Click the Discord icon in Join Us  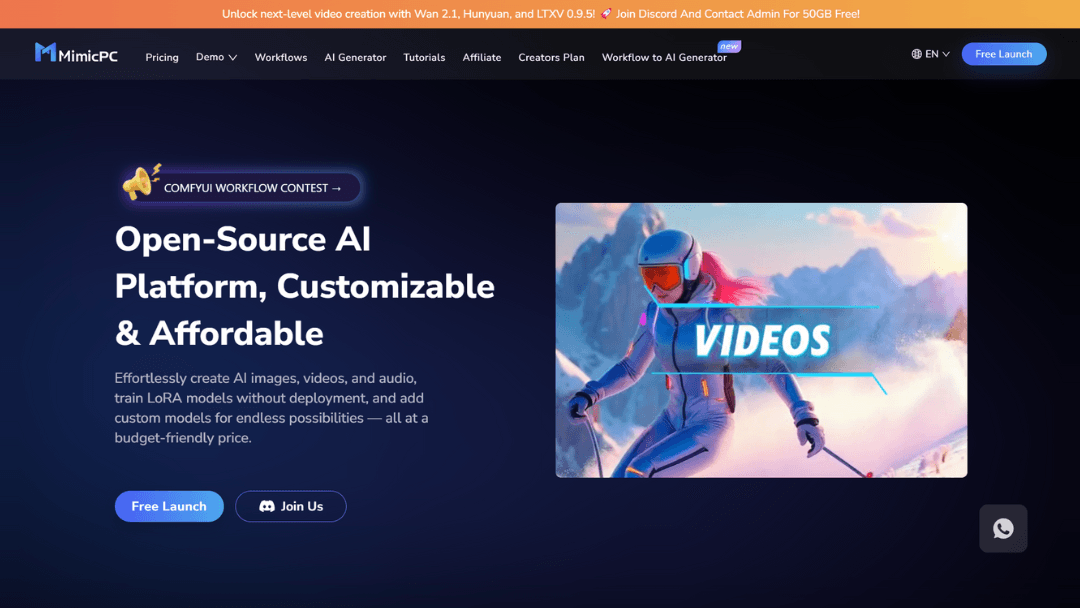[x=267, y=507]
